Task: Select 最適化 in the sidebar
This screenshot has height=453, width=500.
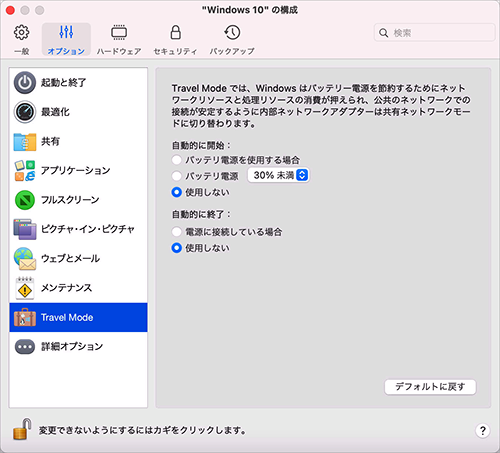Action: [x=78, y=112]
